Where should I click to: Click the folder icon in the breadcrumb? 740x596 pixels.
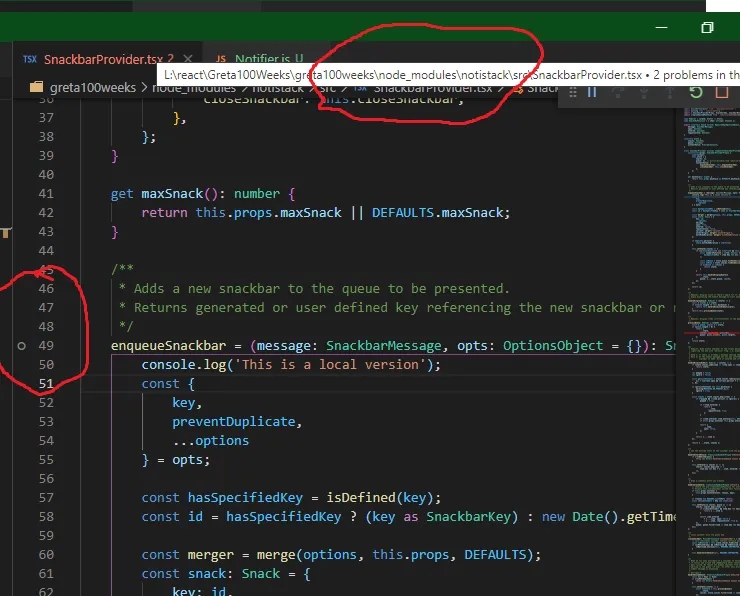36,87
